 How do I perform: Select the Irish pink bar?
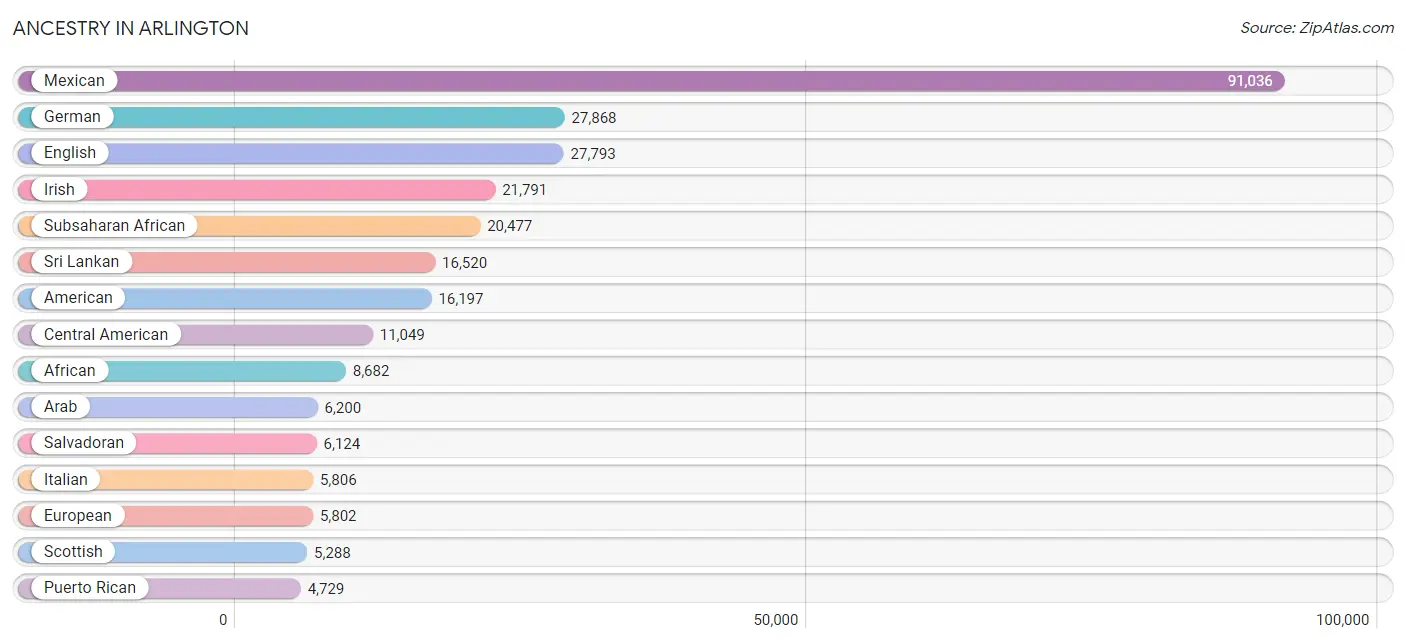click(257, 189)
